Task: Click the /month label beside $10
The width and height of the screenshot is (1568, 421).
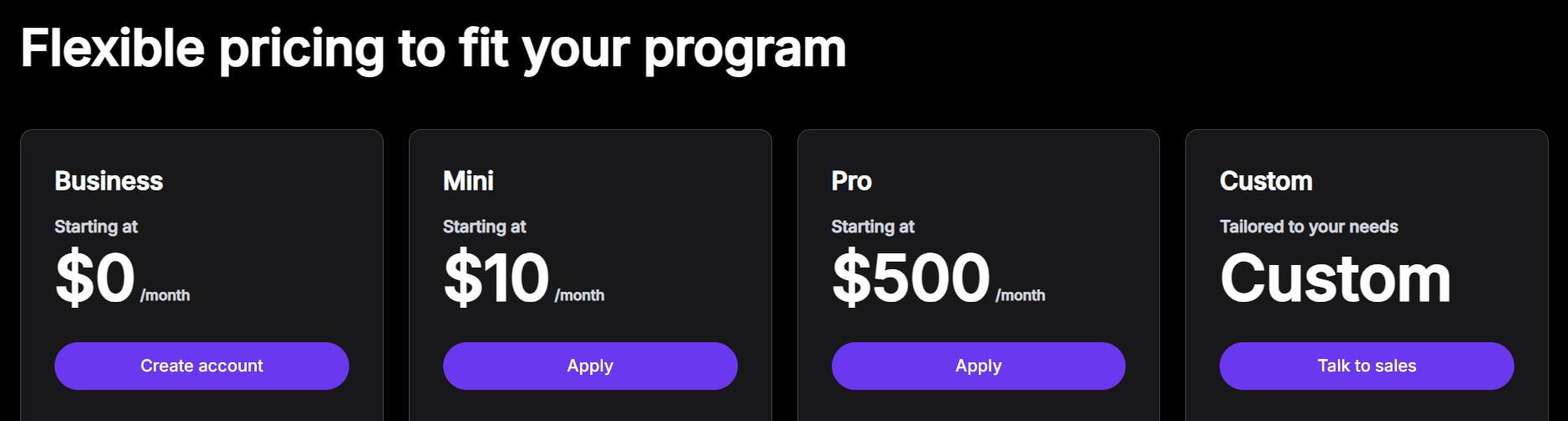Action: point(579,295)
